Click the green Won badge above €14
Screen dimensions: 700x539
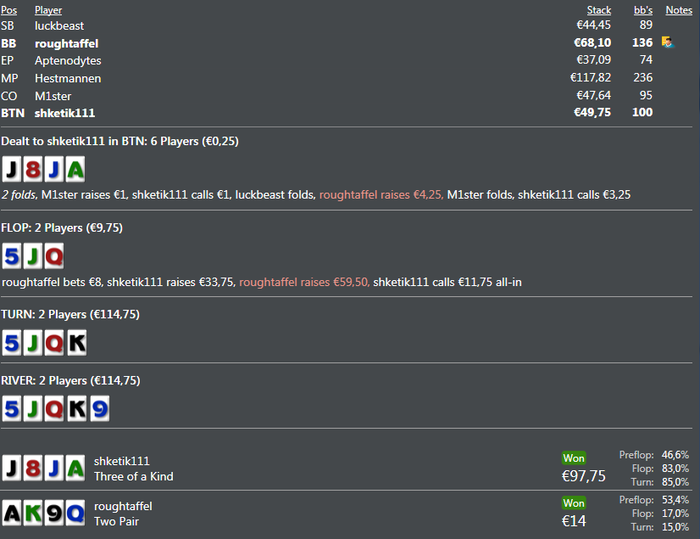[x=574, y=503]
